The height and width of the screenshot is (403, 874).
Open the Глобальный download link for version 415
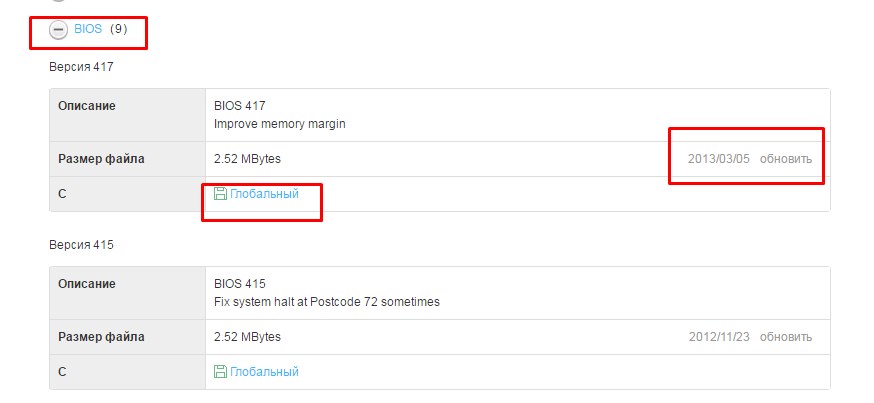point(264,371)
